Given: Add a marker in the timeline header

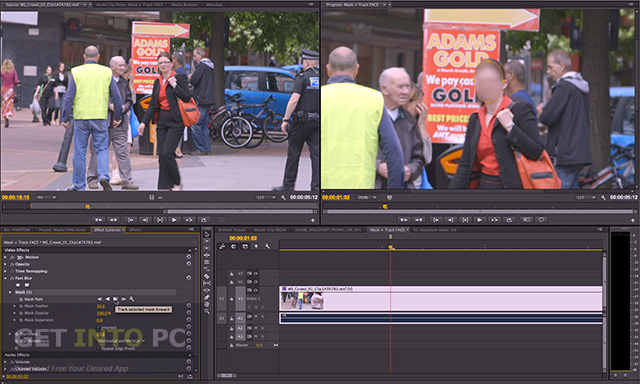Looking at the screenshot, I should 256,246.
